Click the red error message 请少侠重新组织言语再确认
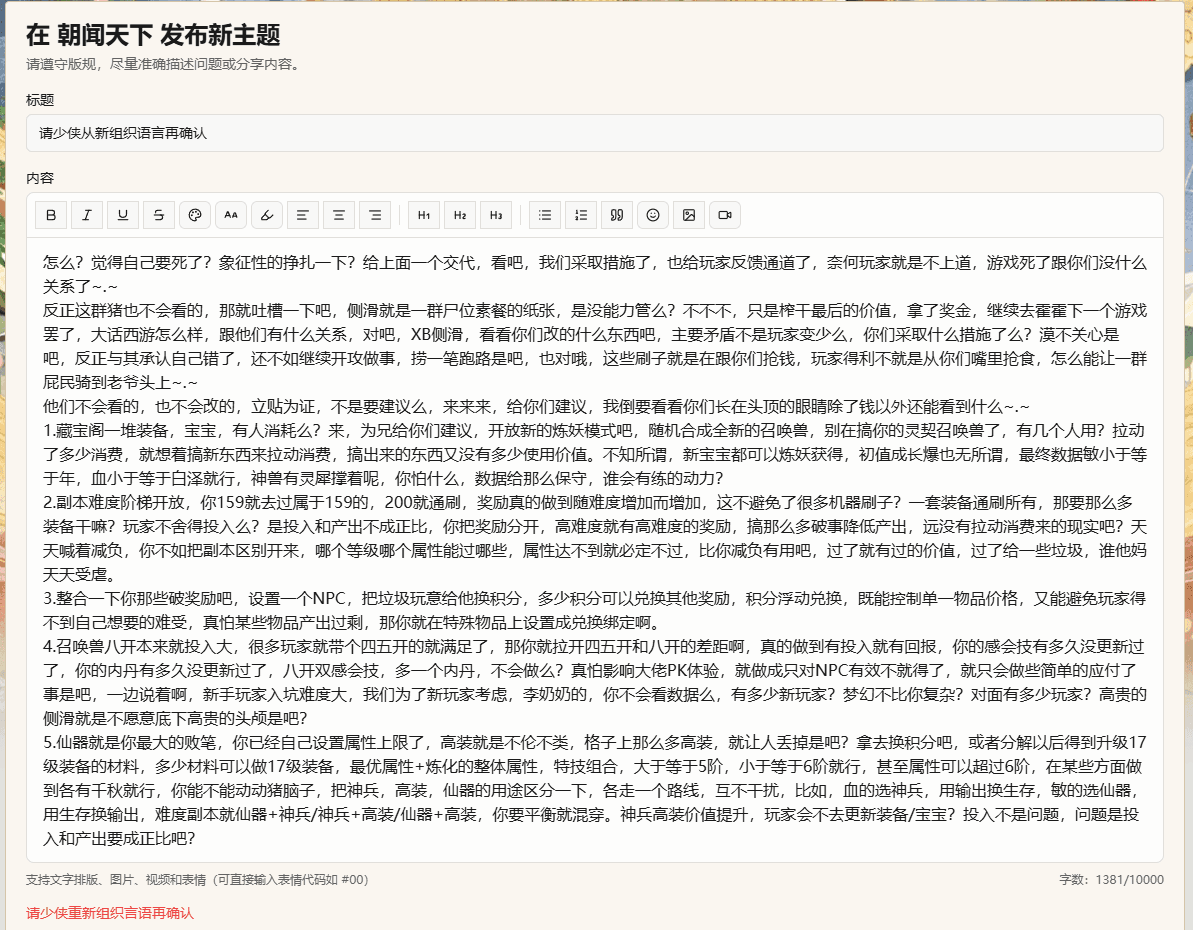This screenshot has width=1193, height=930. (110, 913)
